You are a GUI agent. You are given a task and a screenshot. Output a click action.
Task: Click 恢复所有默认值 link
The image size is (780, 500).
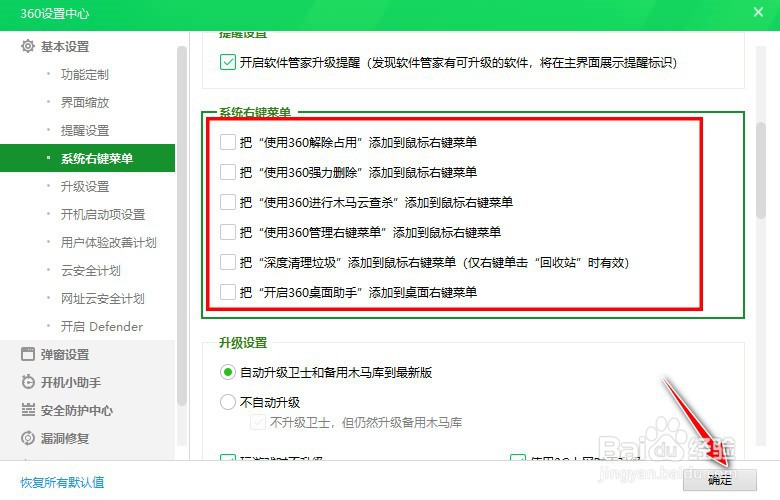[62, 482]
